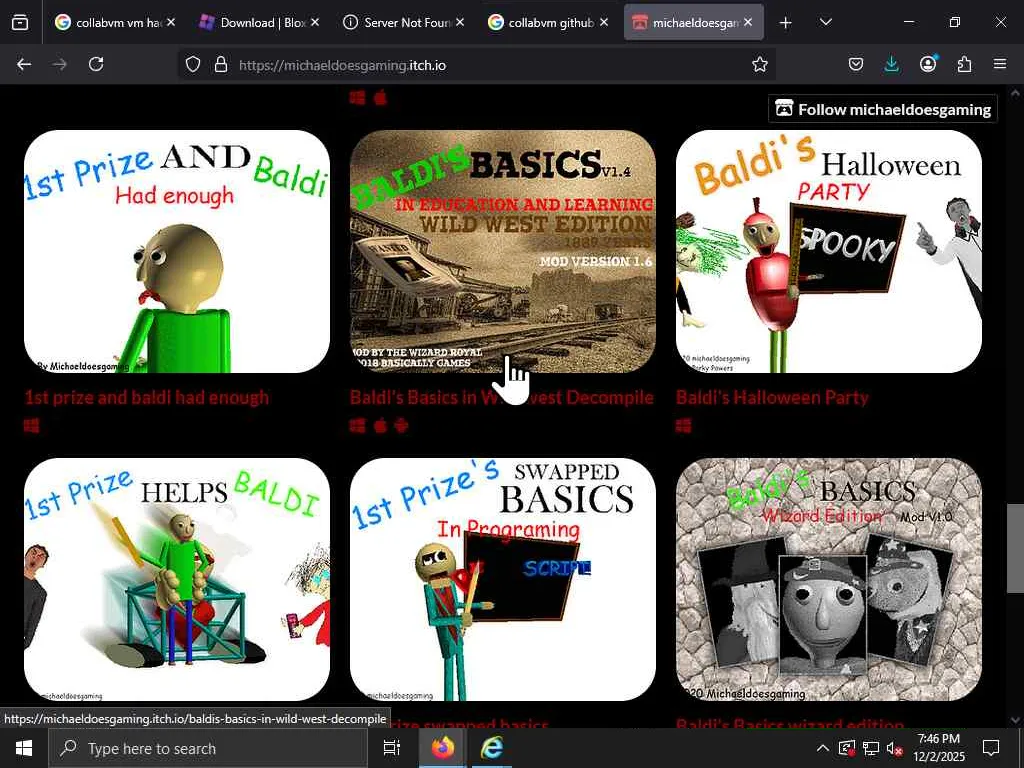This screenshot has height=768, width=1024.
Task: Save page to Pocket
Action: [856, 64]
